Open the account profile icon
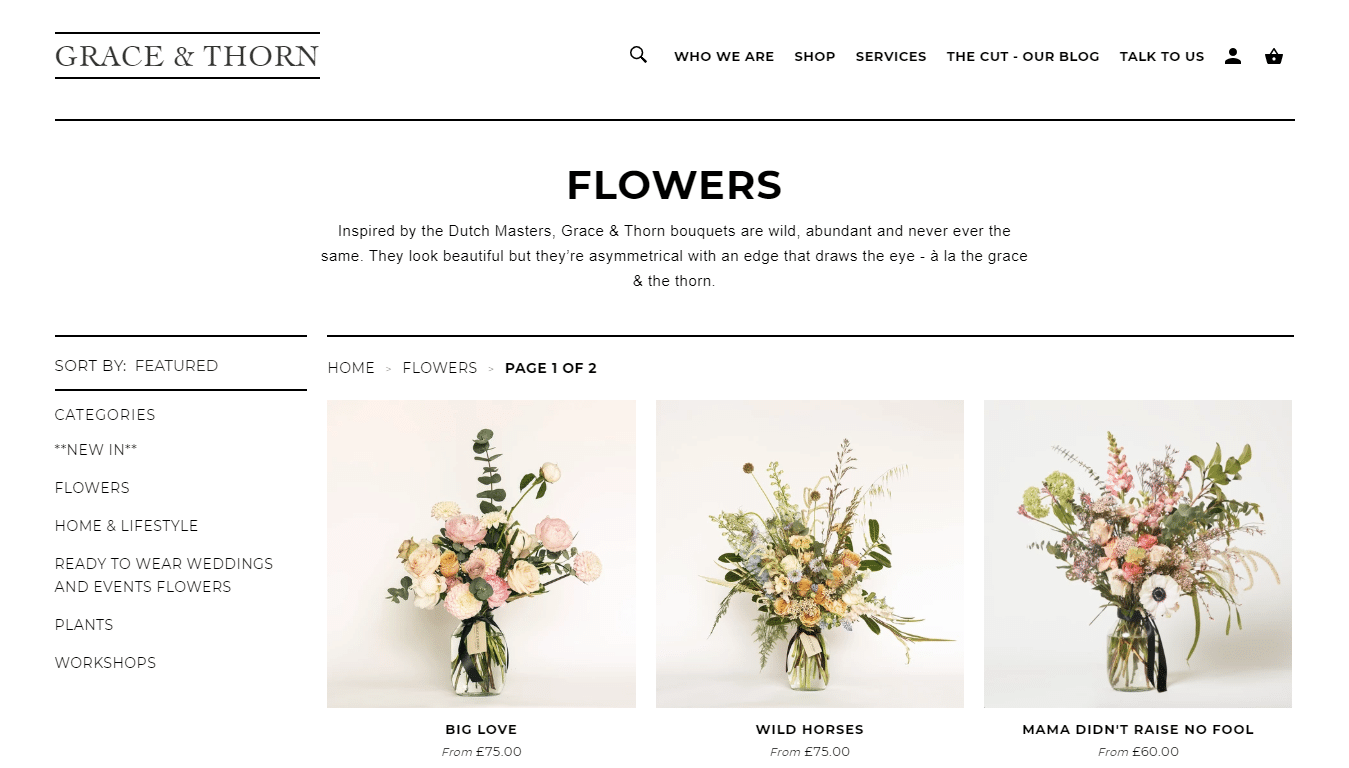 click(1233, 56)
